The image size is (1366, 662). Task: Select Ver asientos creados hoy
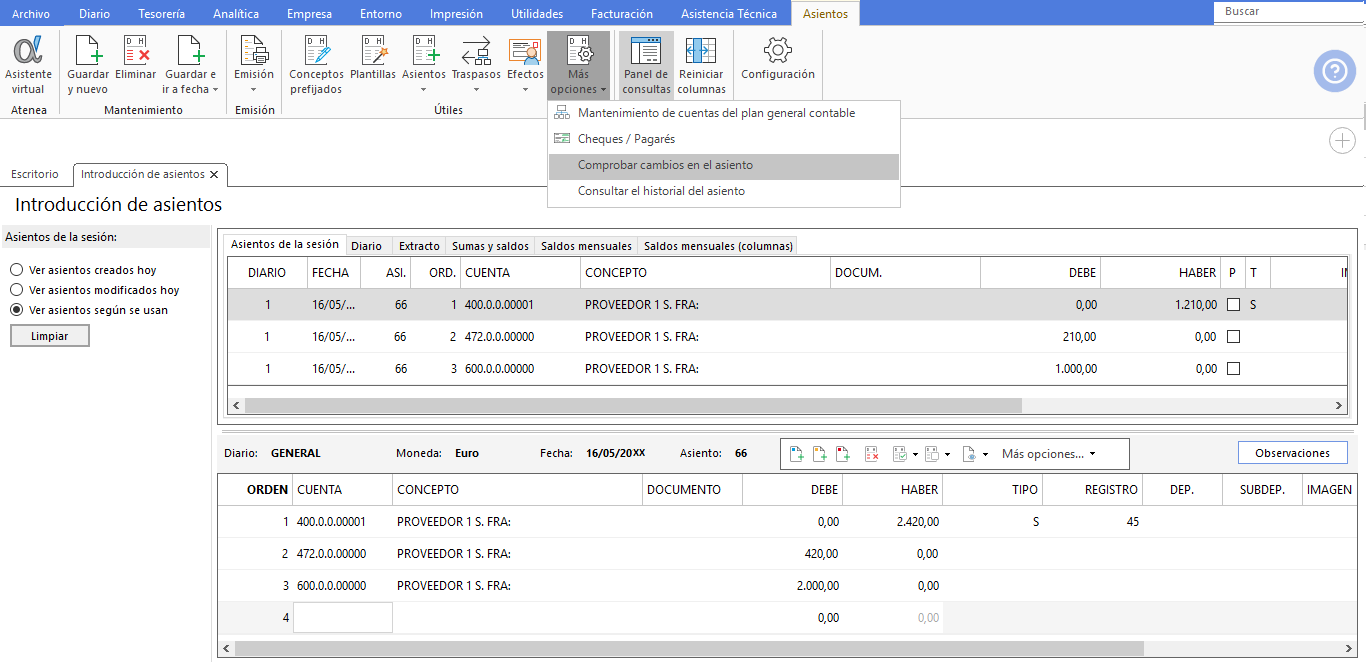pos(16,270)
